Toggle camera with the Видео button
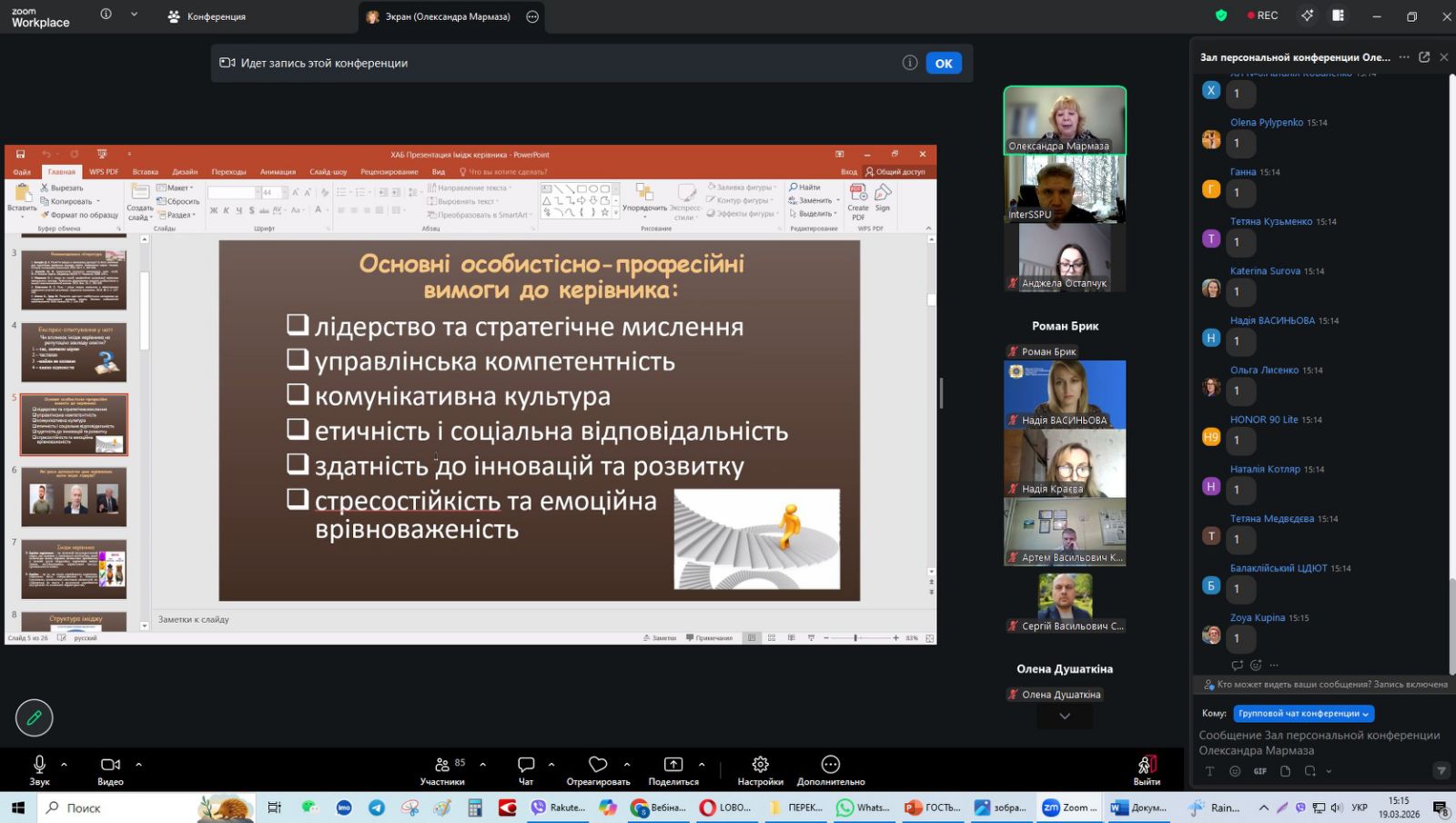Screen dimensions: 1456x823 coord(110,765)
